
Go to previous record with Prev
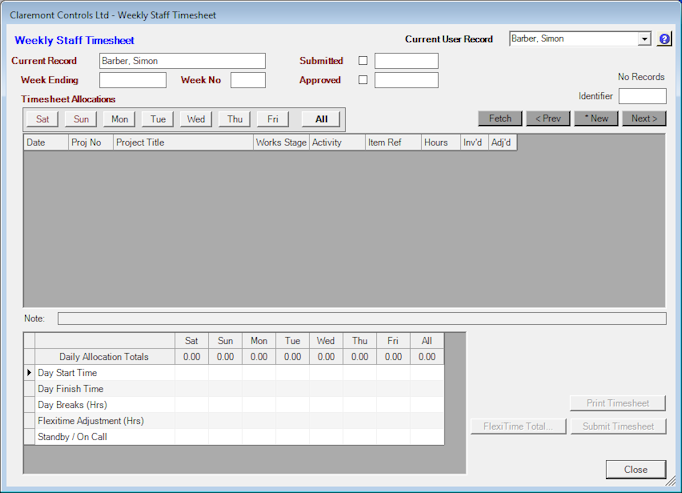[x=548, y=118]
